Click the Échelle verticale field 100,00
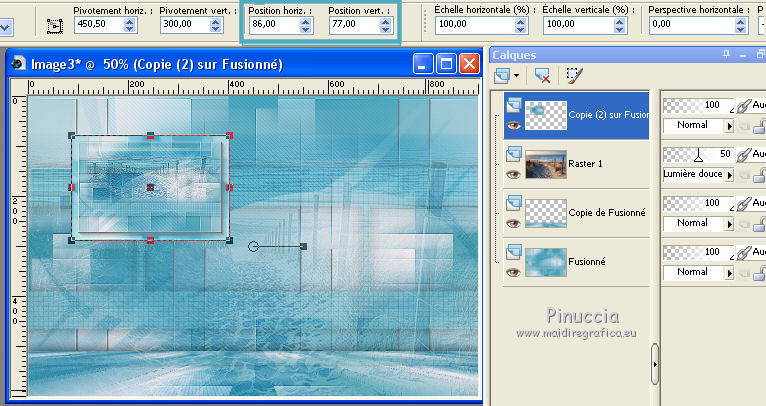Viewport: 766px width, 406px height. [579, 25]
